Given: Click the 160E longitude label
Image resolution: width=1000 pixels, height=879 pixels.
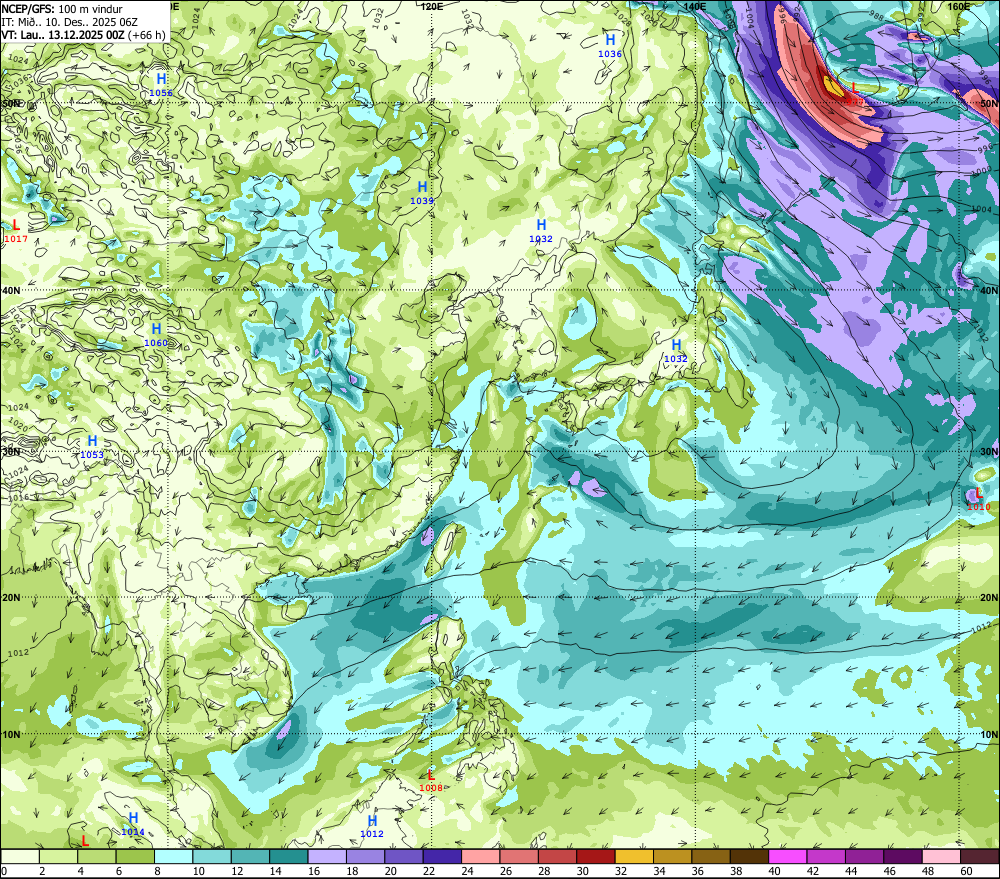Looking at the screenshot, I should pyautogui.click(x=959, y=6).
